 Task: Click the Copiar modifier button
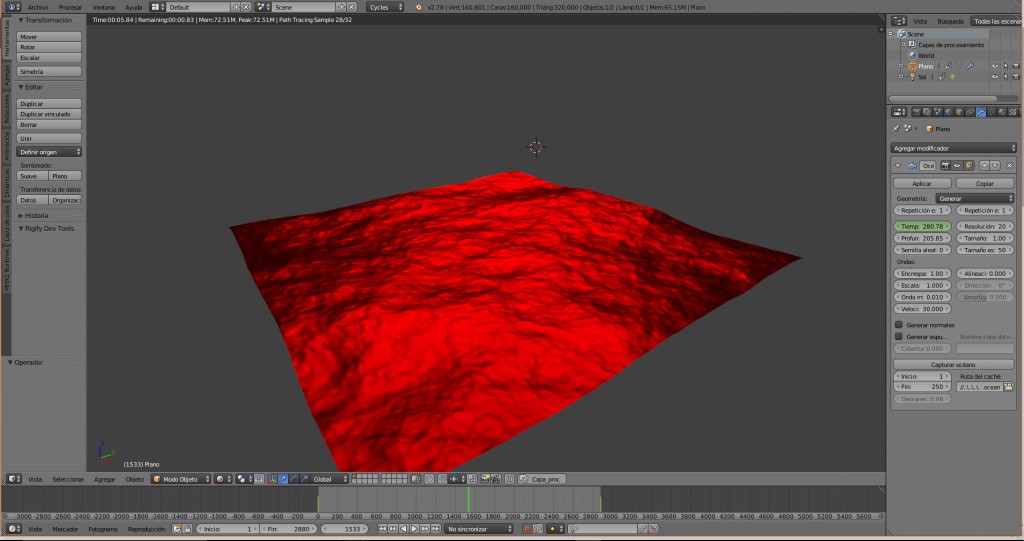point(985,184)
